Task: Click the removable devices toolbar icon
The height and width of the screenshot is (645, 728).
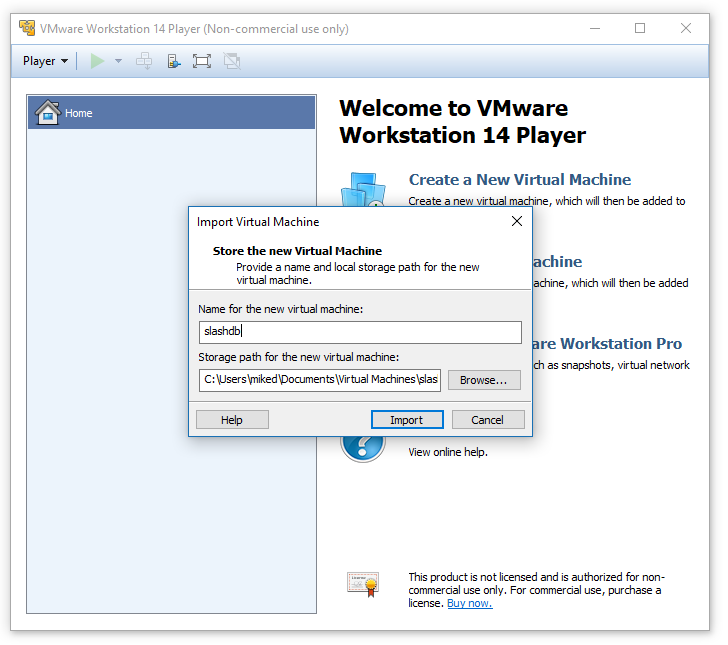Action: pos(174,61)
